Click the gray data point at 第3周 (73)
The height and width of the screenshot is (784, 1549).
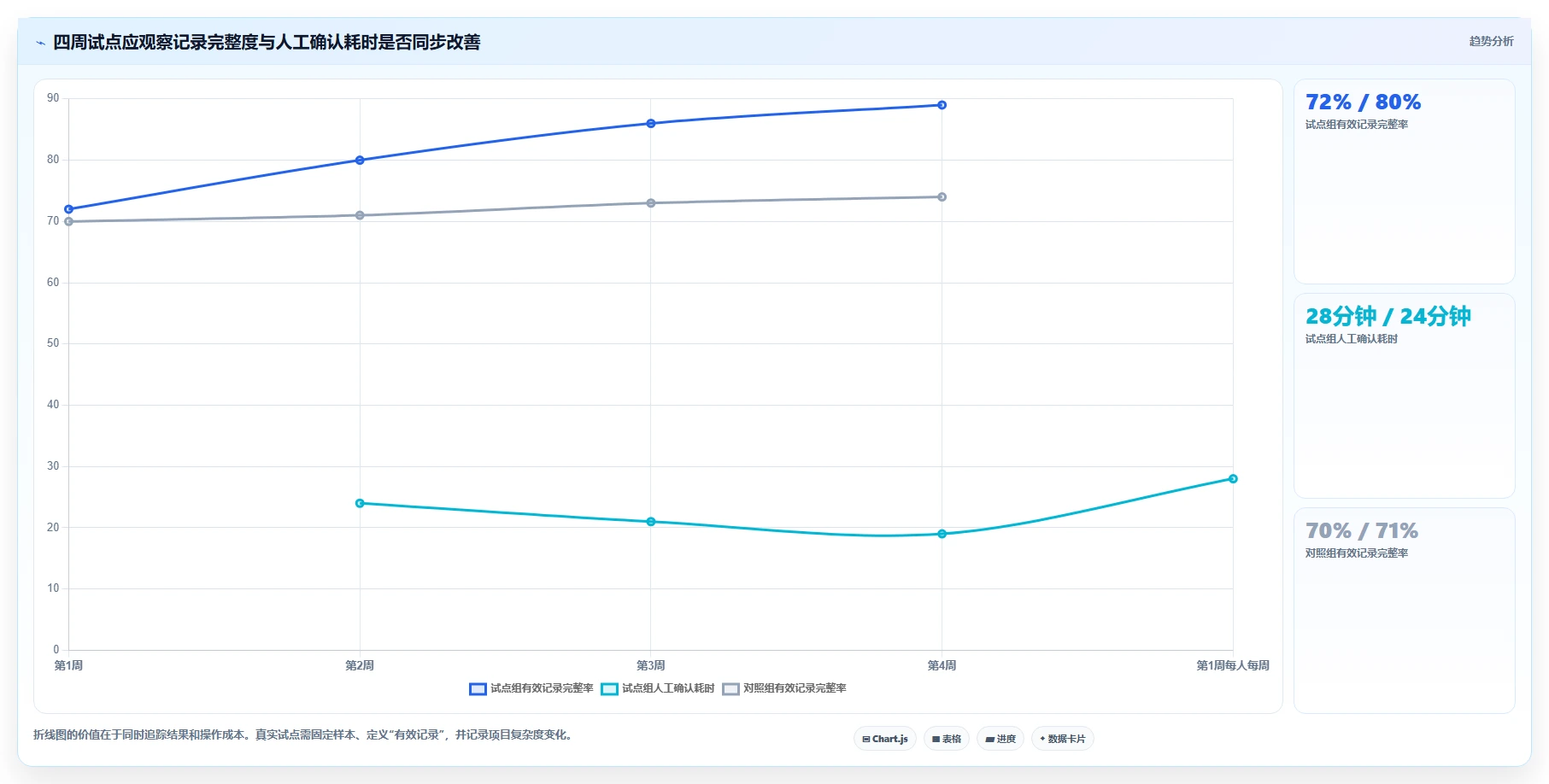[x=651, y=203]
